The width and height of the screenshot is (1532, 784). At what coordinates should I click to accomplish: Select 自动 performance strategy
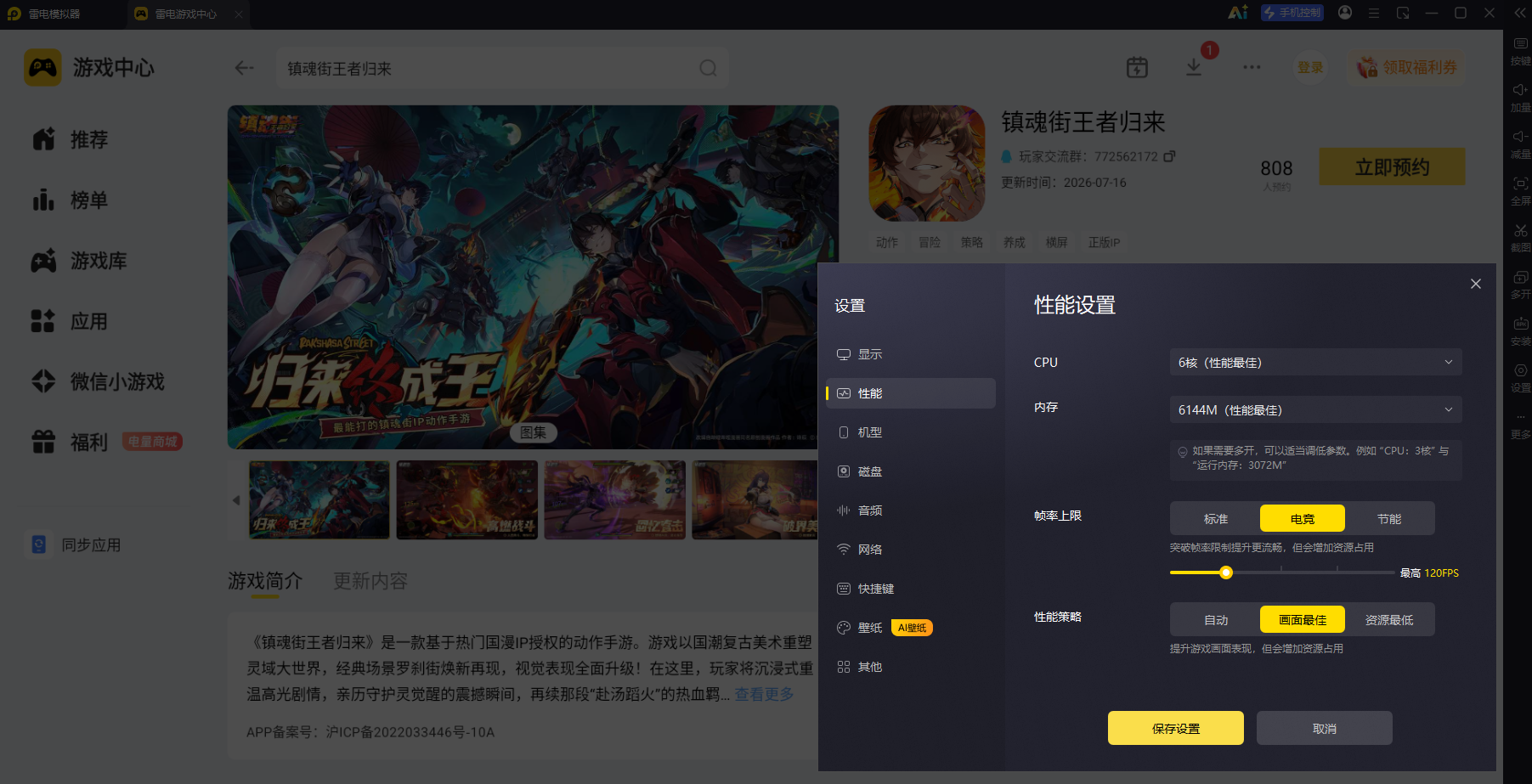tap(1216, 619)
